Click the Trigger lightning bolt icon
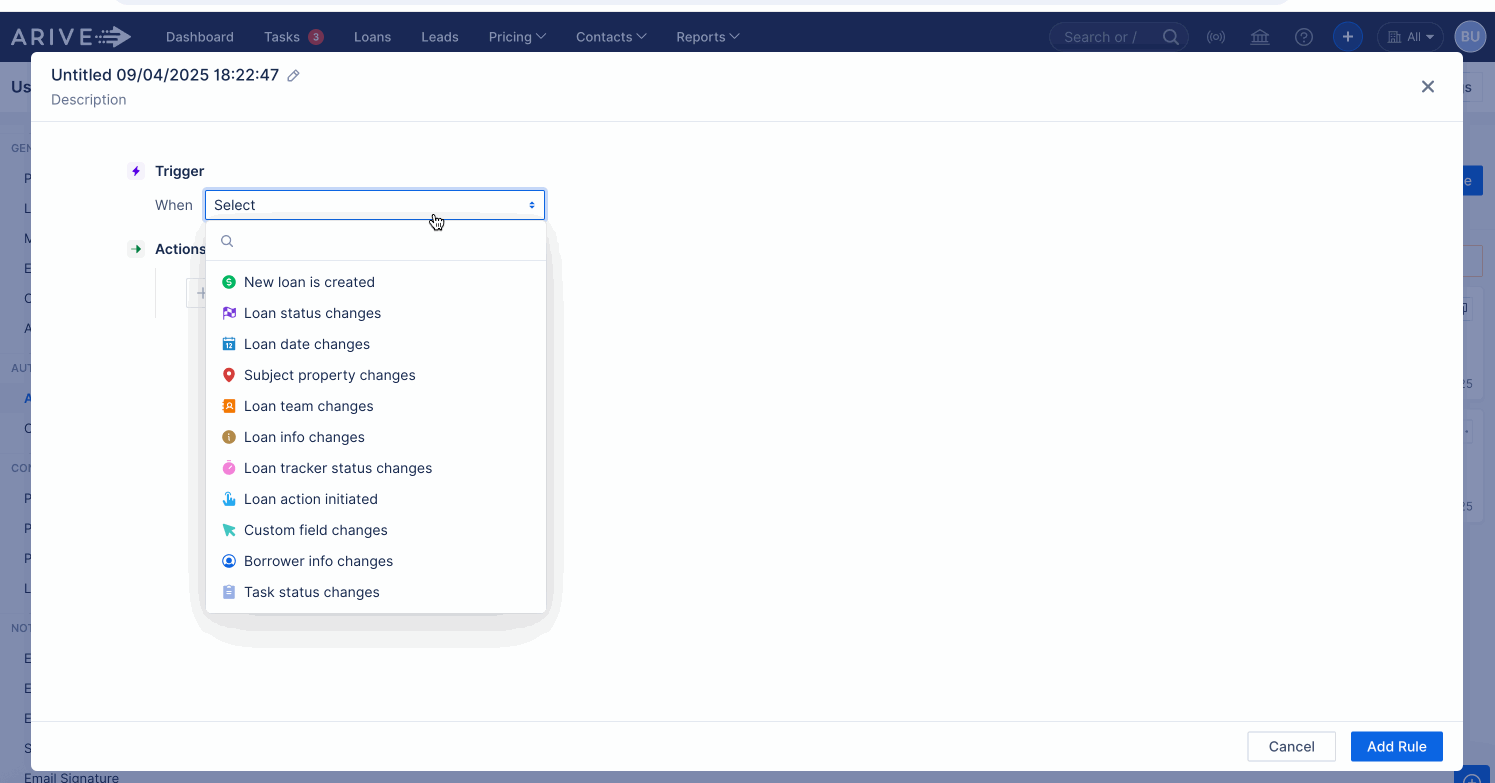The width and height of the screenshot is (1495, 783). [136, 171]
